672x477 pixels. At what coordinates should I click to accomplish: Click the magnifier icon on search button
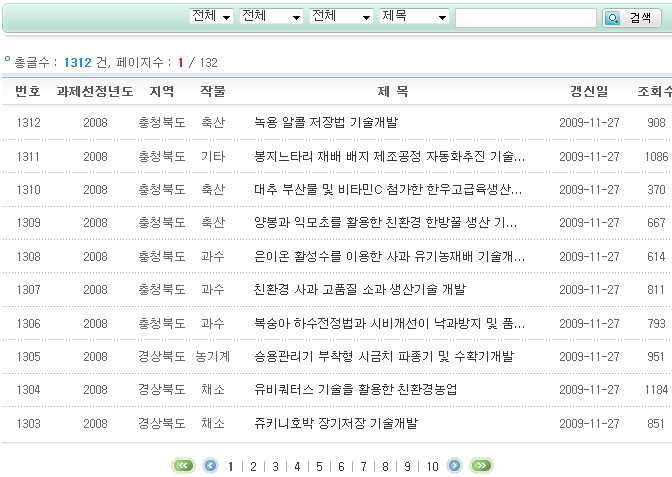[612, 18]
